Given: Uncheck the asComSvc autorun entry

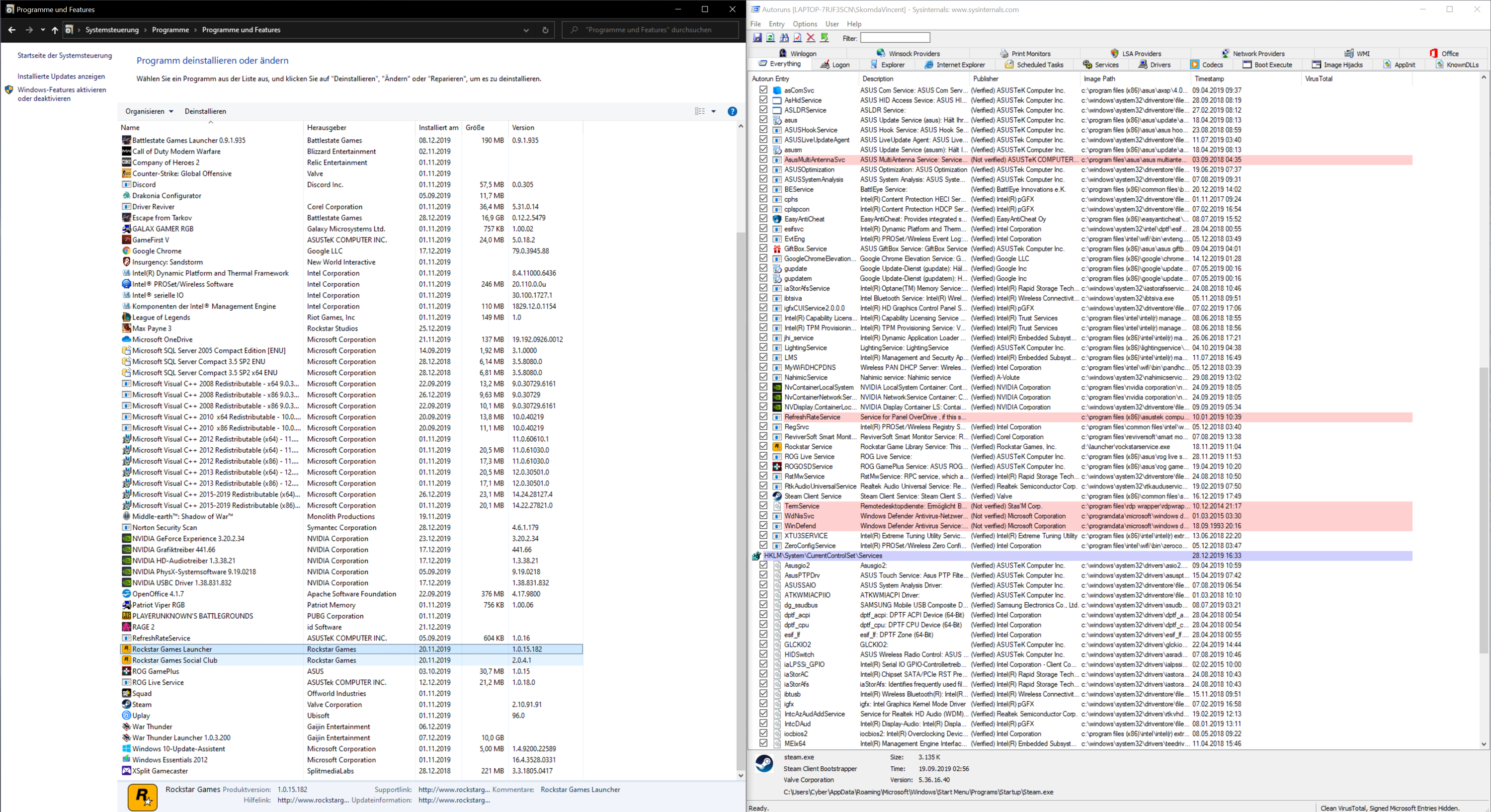Looking at the screenshot, I should [763, 90].
